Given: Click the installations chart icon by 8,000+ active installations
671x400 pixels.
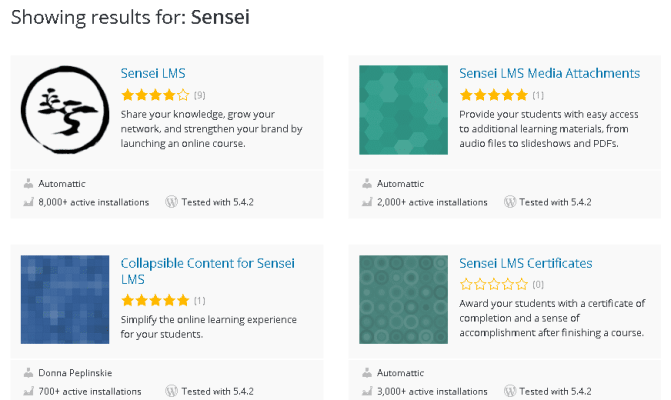Looking at the screenshot, I should 28,202.
